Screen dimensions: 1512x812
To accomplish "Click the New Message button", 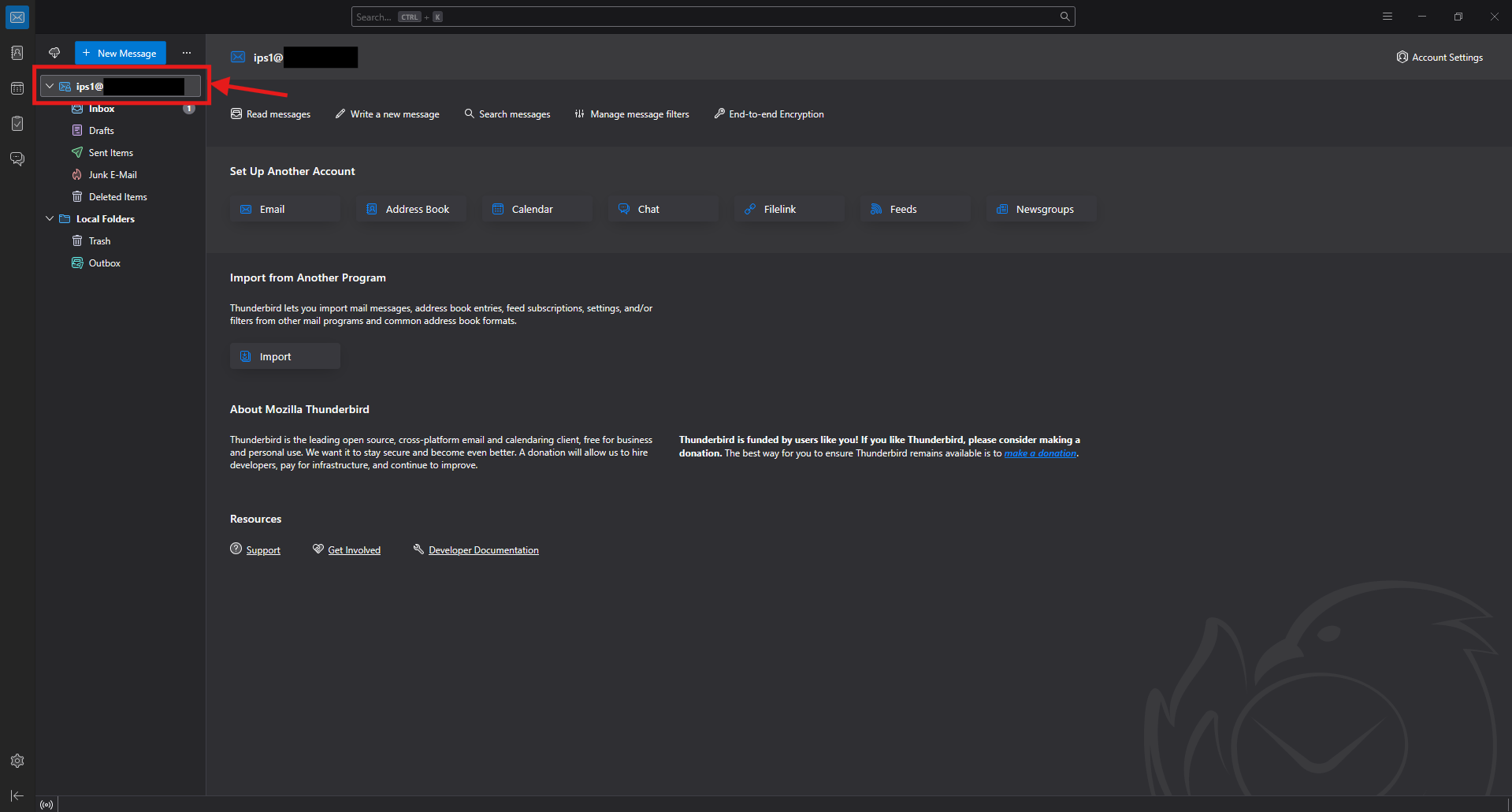I will coord(120,53).
